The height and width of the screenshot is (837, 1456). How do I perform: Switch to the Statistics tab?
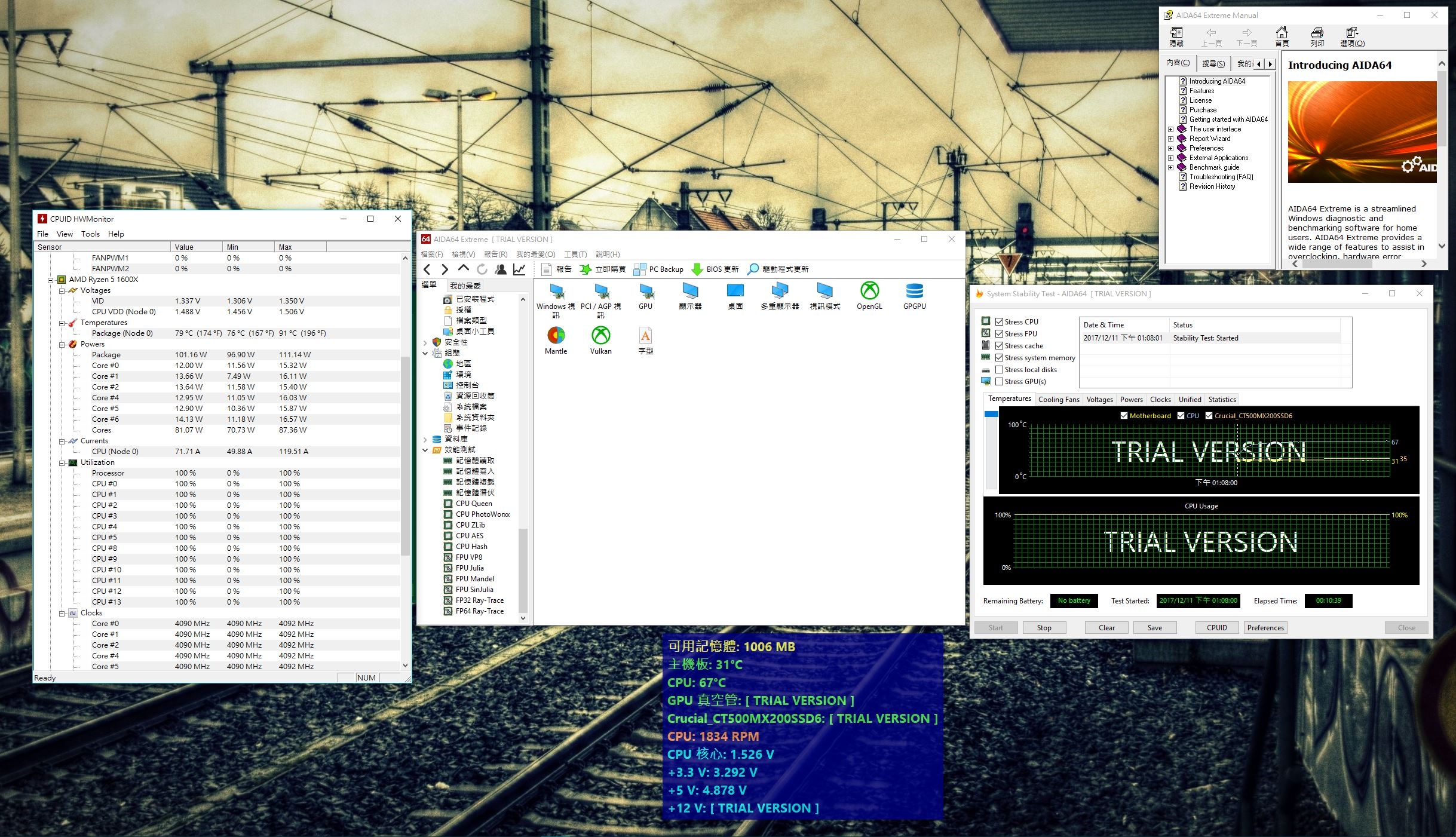[x=1222, y=400]
